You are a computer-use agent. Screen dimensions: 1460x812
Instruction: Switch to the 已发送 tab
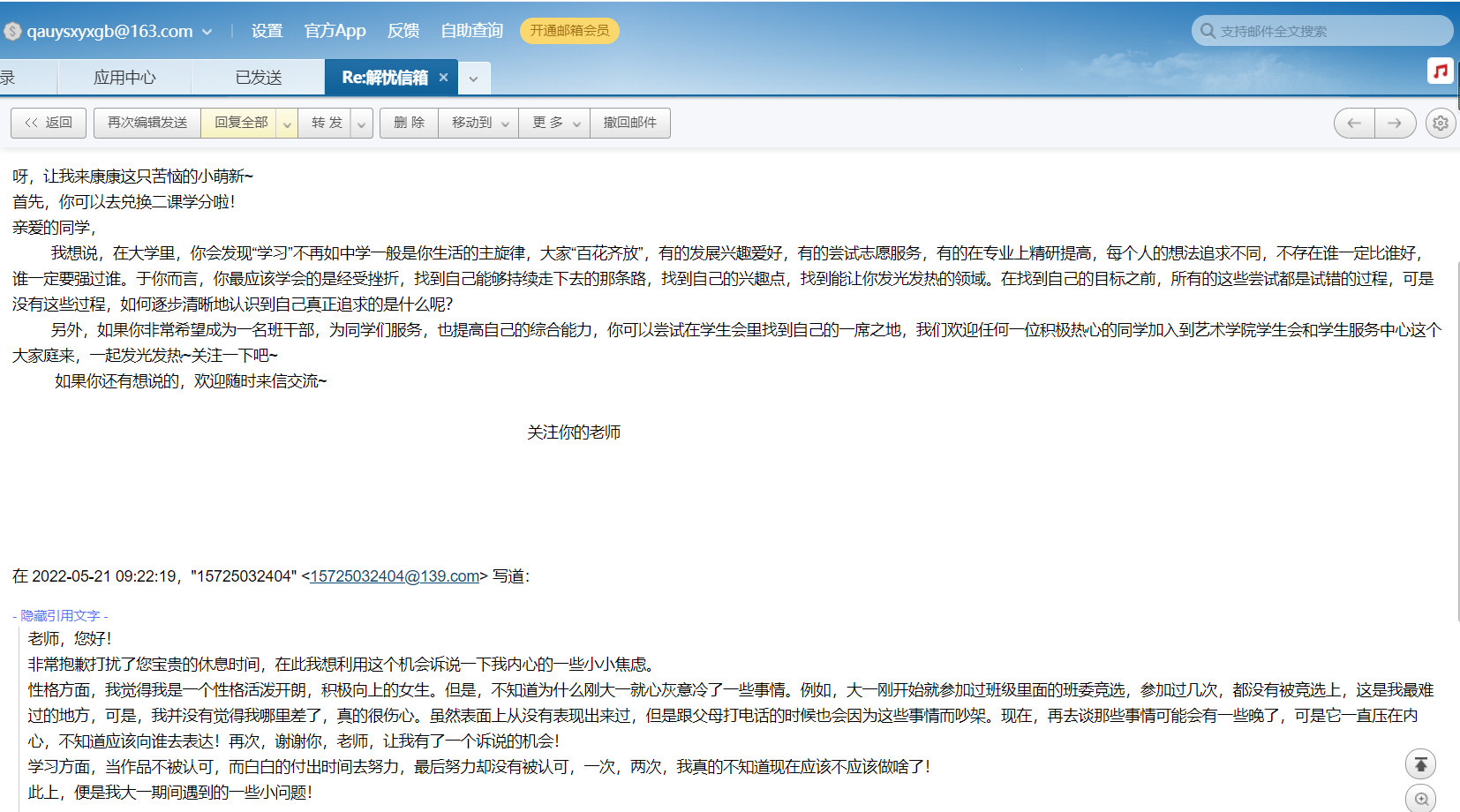coord(258,78)
